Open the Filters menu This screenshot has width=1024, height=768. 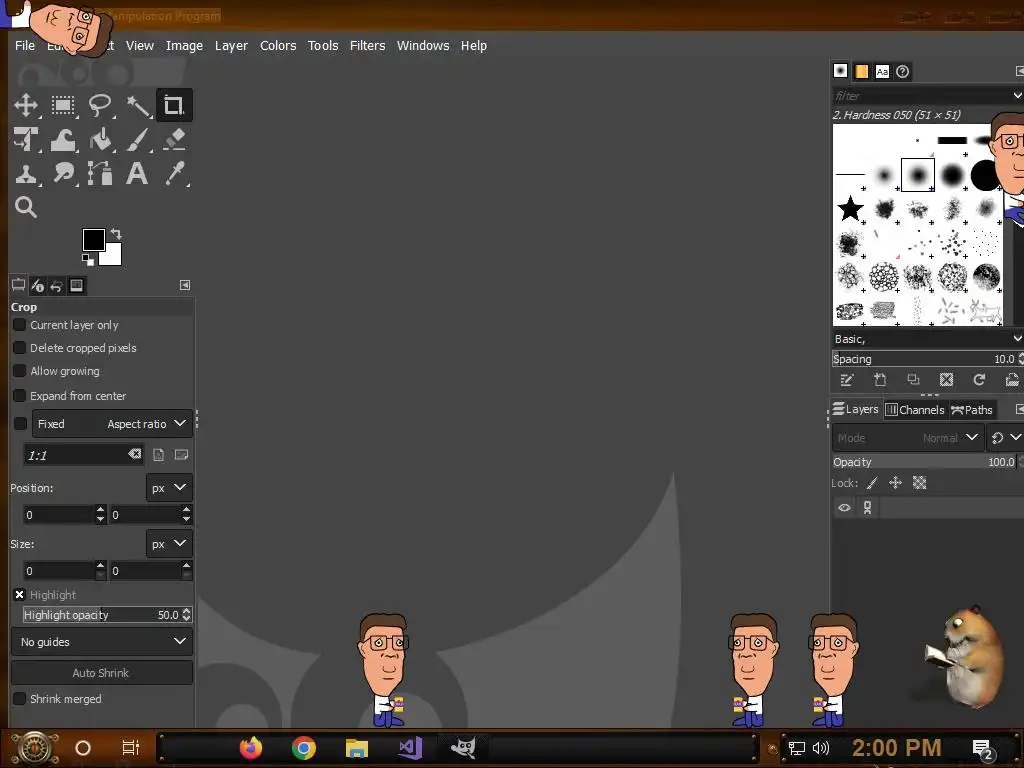click(368, 45)
